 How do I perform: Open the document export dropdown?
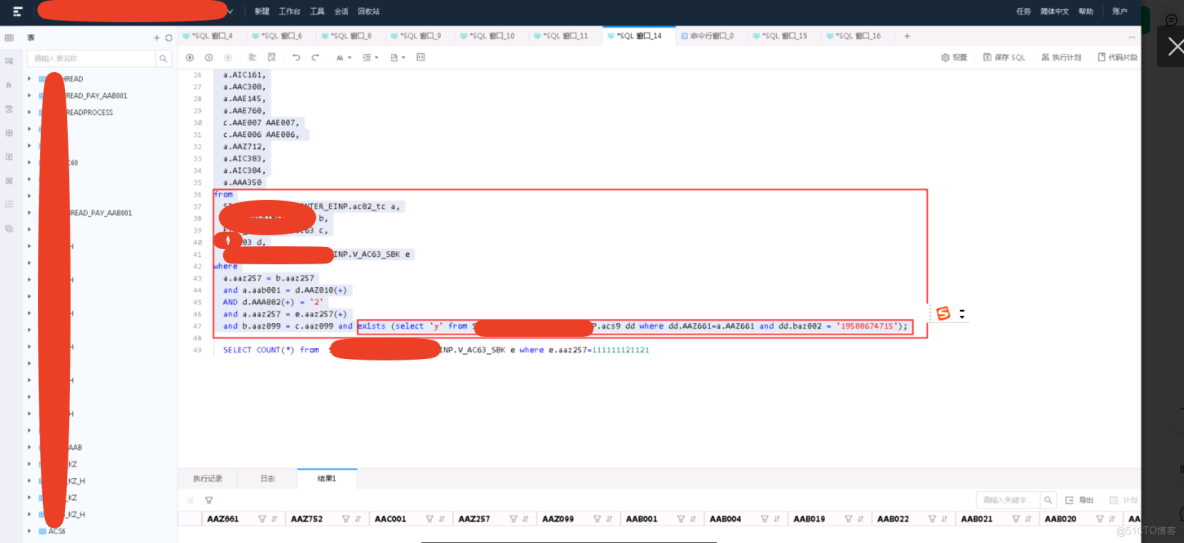click(x=397, y=57)
